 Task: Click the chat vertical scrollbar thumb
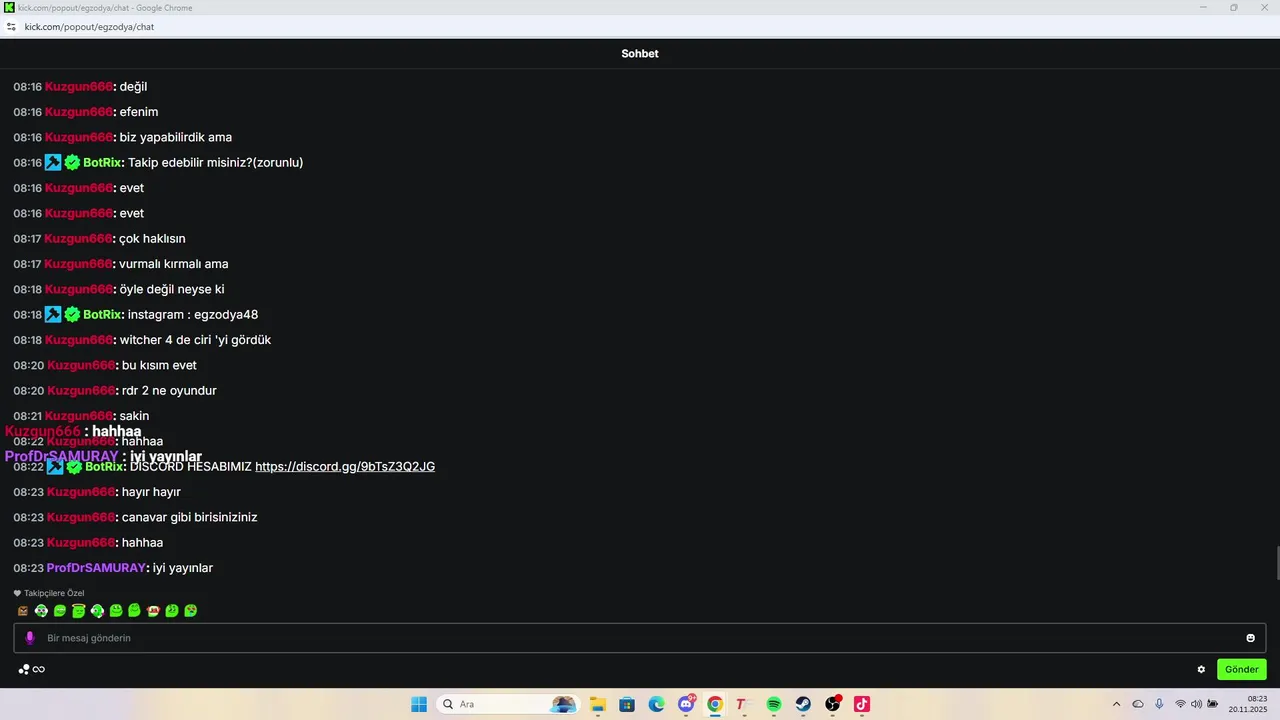(1277, 563)
